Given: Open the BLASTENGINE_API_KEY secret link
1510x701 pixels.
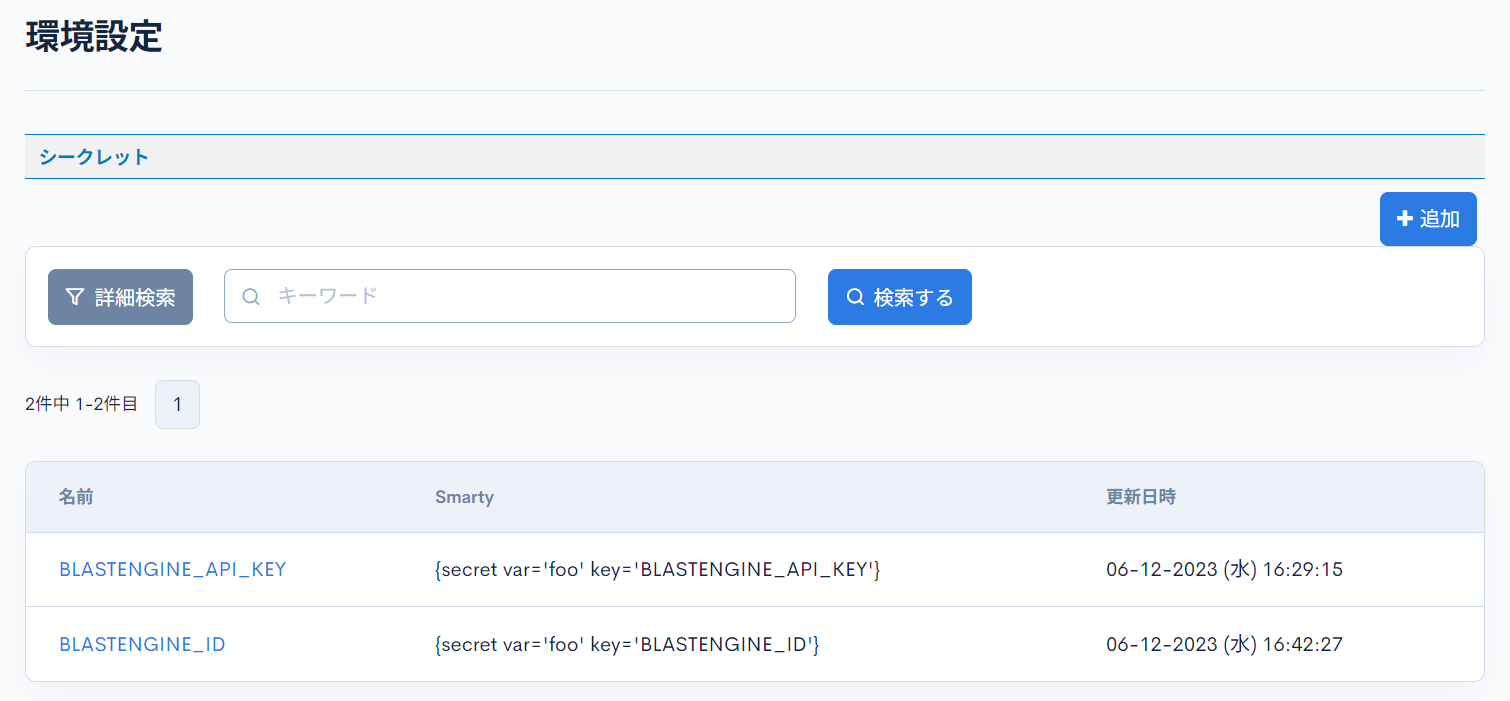Looking at the screenshot, I should (172, 569).
